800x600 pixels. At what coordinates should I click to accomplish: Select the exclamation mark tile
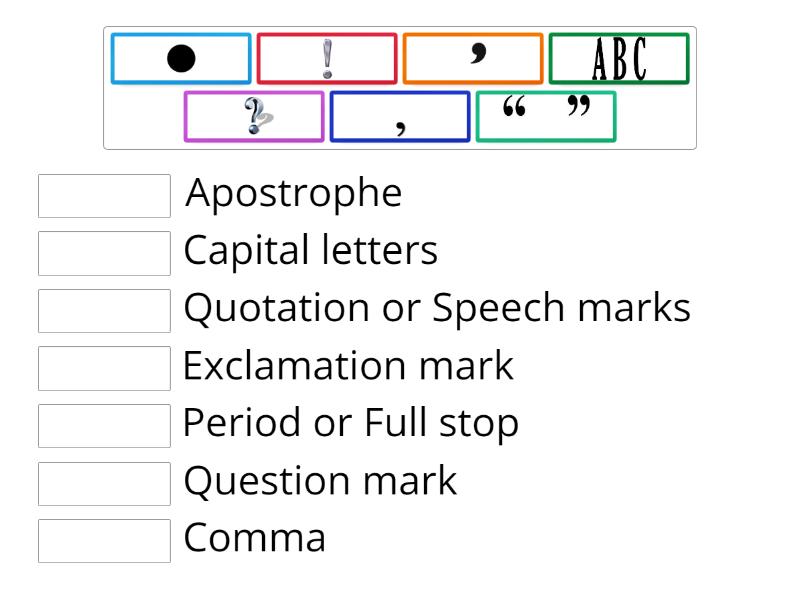327,59
